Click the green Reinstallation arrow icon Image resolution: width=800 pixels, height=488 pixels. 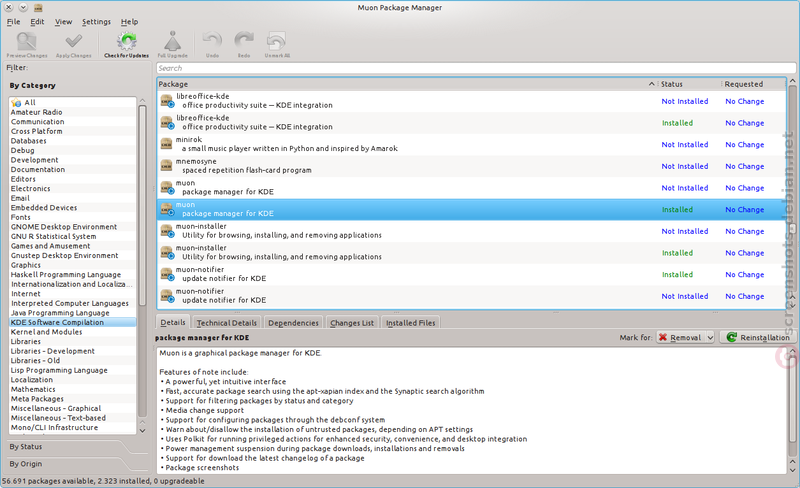pyautogui.click(x=732, y=337)
